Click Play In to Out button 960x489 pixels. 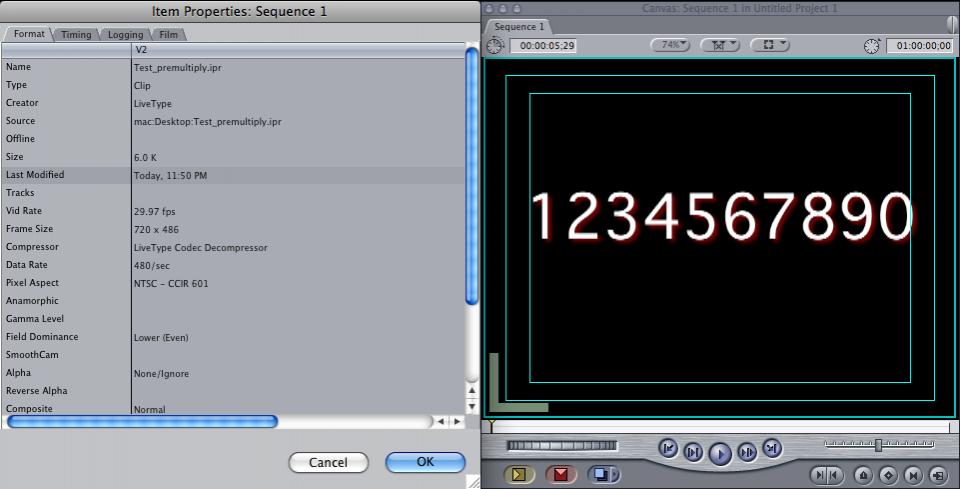pyautogui.click(x=693, y=452)
